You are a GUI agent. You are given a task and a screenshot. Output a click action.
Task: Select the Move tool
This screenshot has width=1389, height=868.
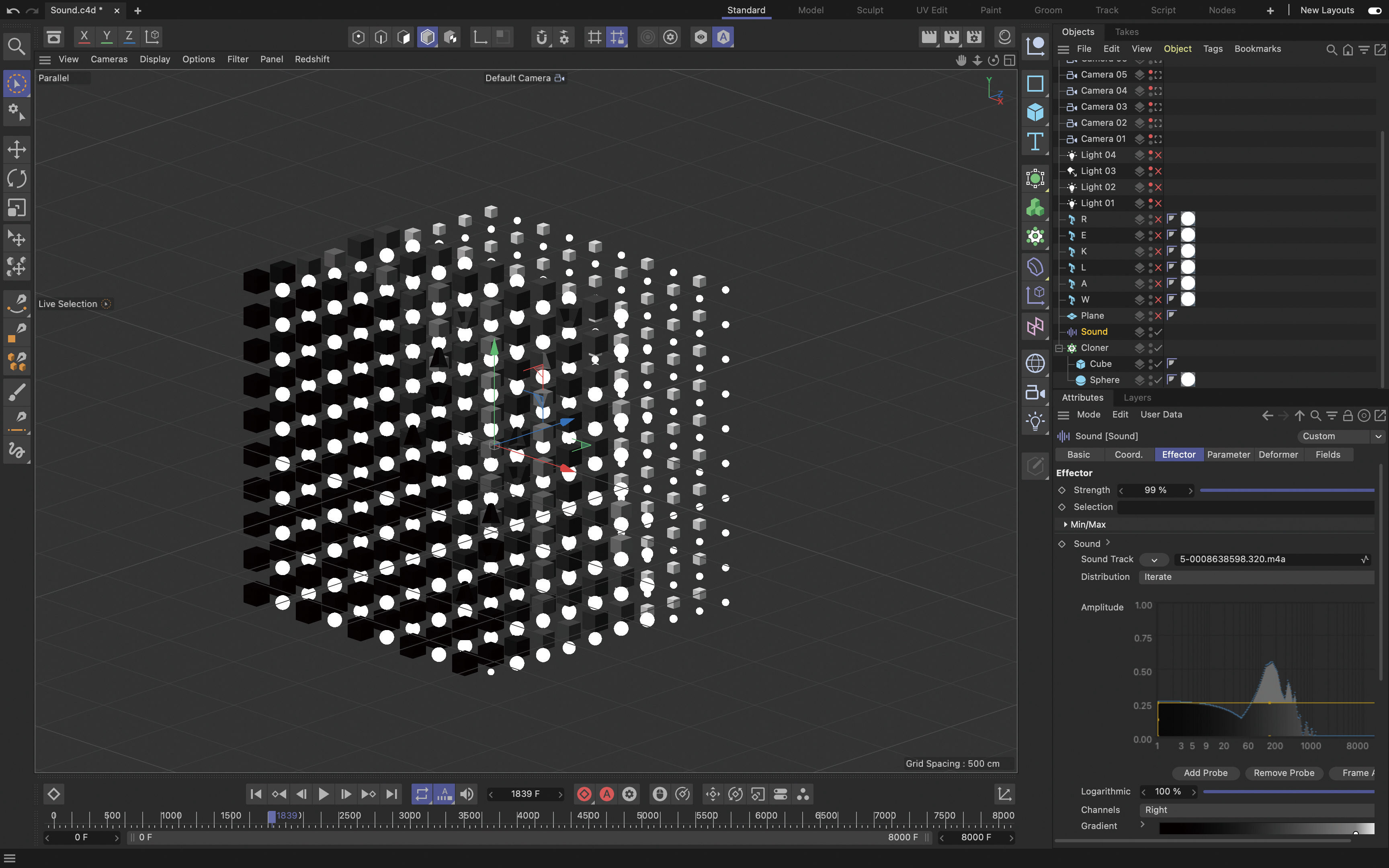point(16,149)
